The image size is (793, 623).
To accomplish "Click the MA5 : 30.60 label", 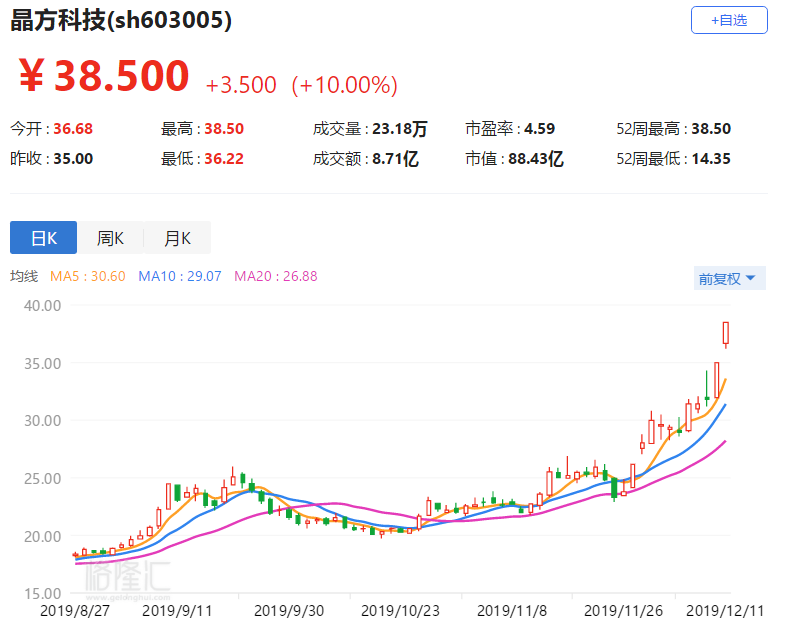I will tap(87, 276).
